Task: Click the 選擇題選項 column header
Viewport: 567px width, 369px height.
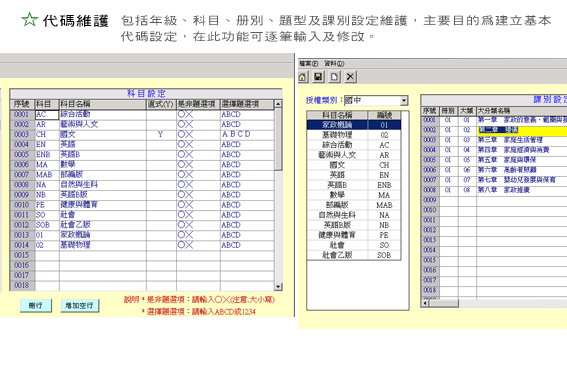Action: pos(247,104)
